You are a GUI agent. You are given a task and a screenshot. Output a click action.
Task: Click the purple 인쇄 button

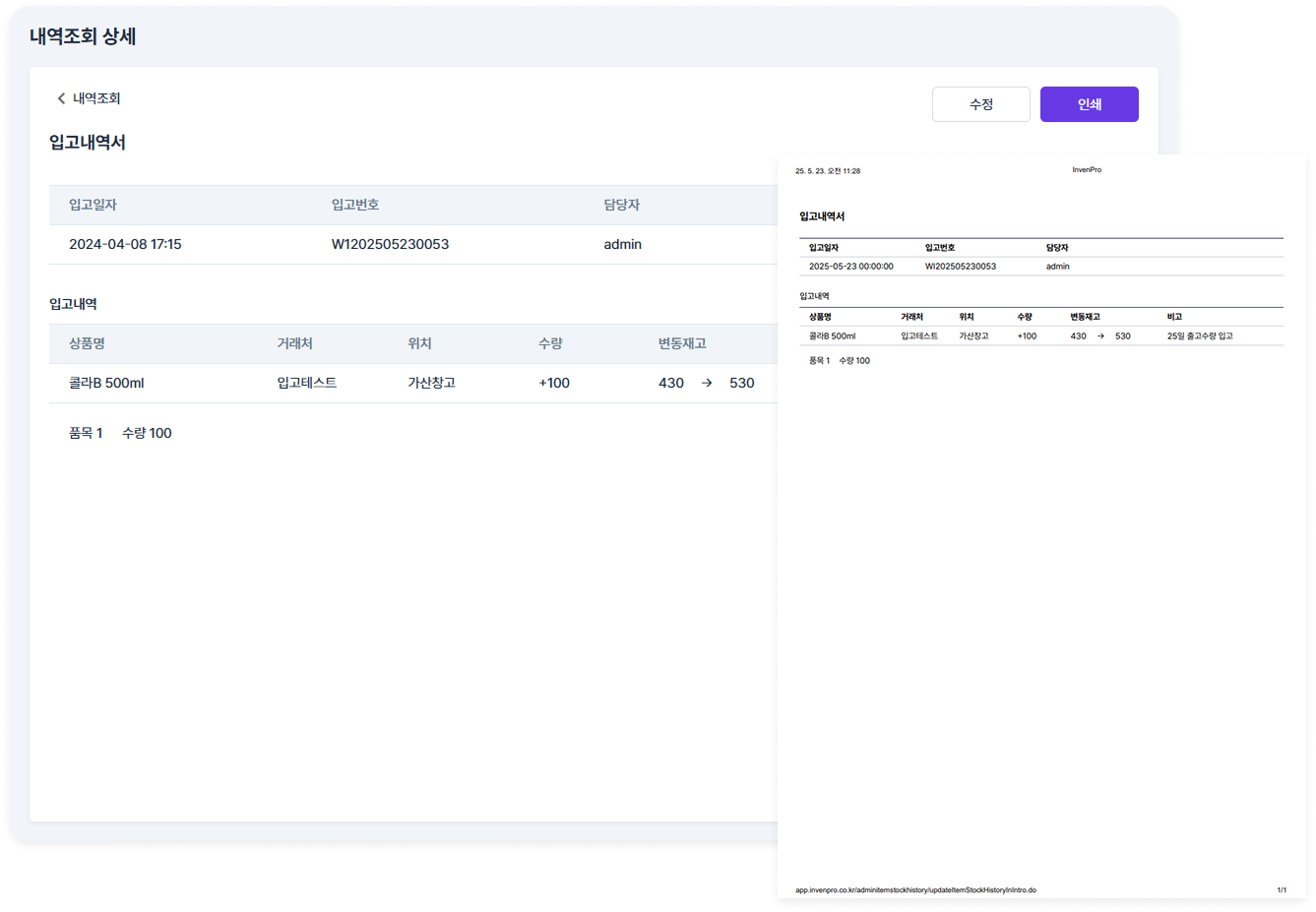click(x=1089, y=104)
